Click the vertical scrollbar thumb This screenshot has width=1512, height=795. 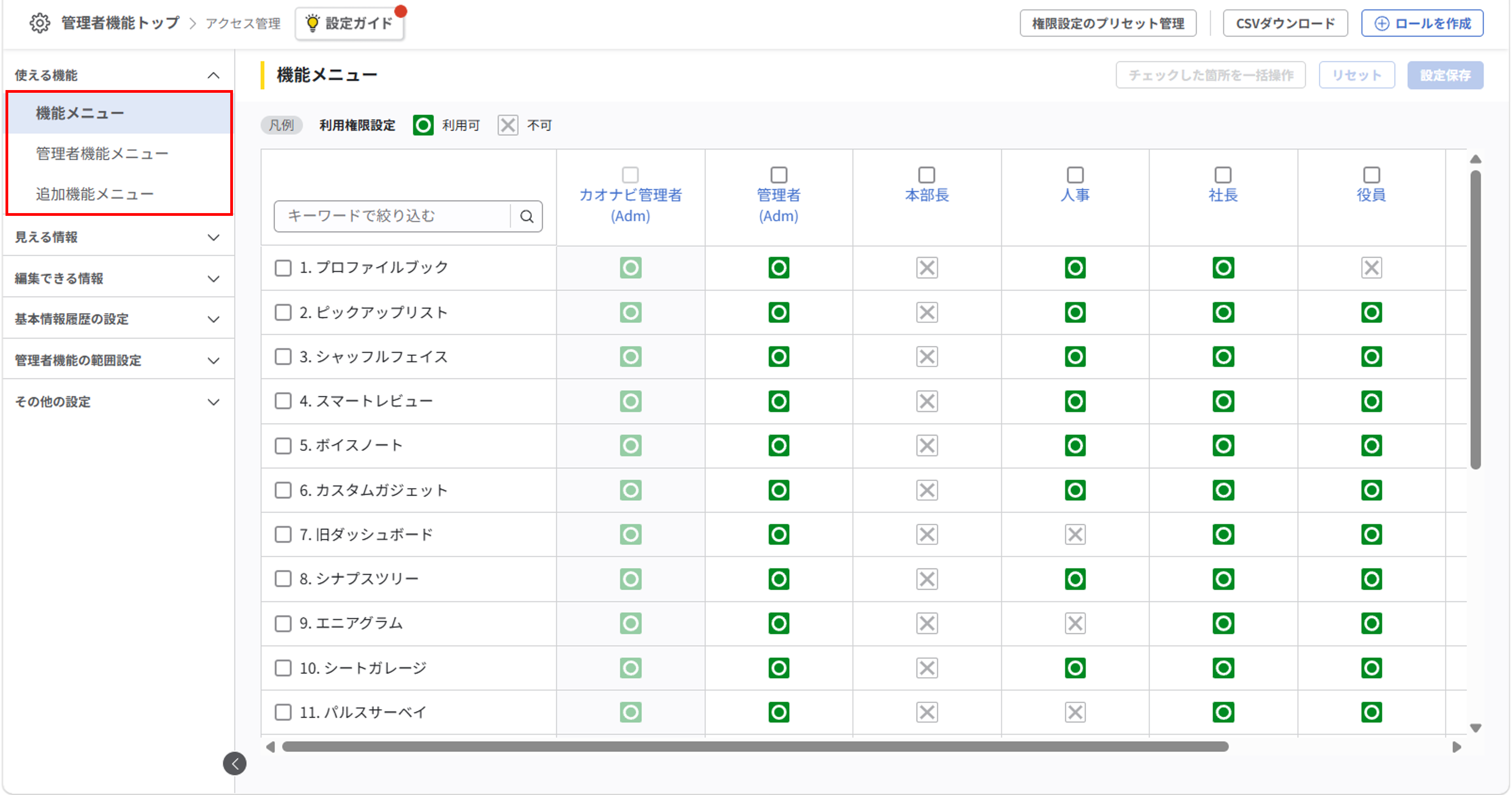[x=1475, y=320]
